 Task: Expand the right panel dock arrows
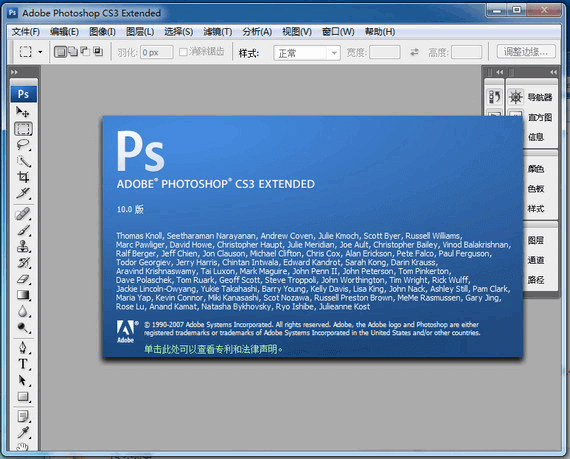click(553, 72)
